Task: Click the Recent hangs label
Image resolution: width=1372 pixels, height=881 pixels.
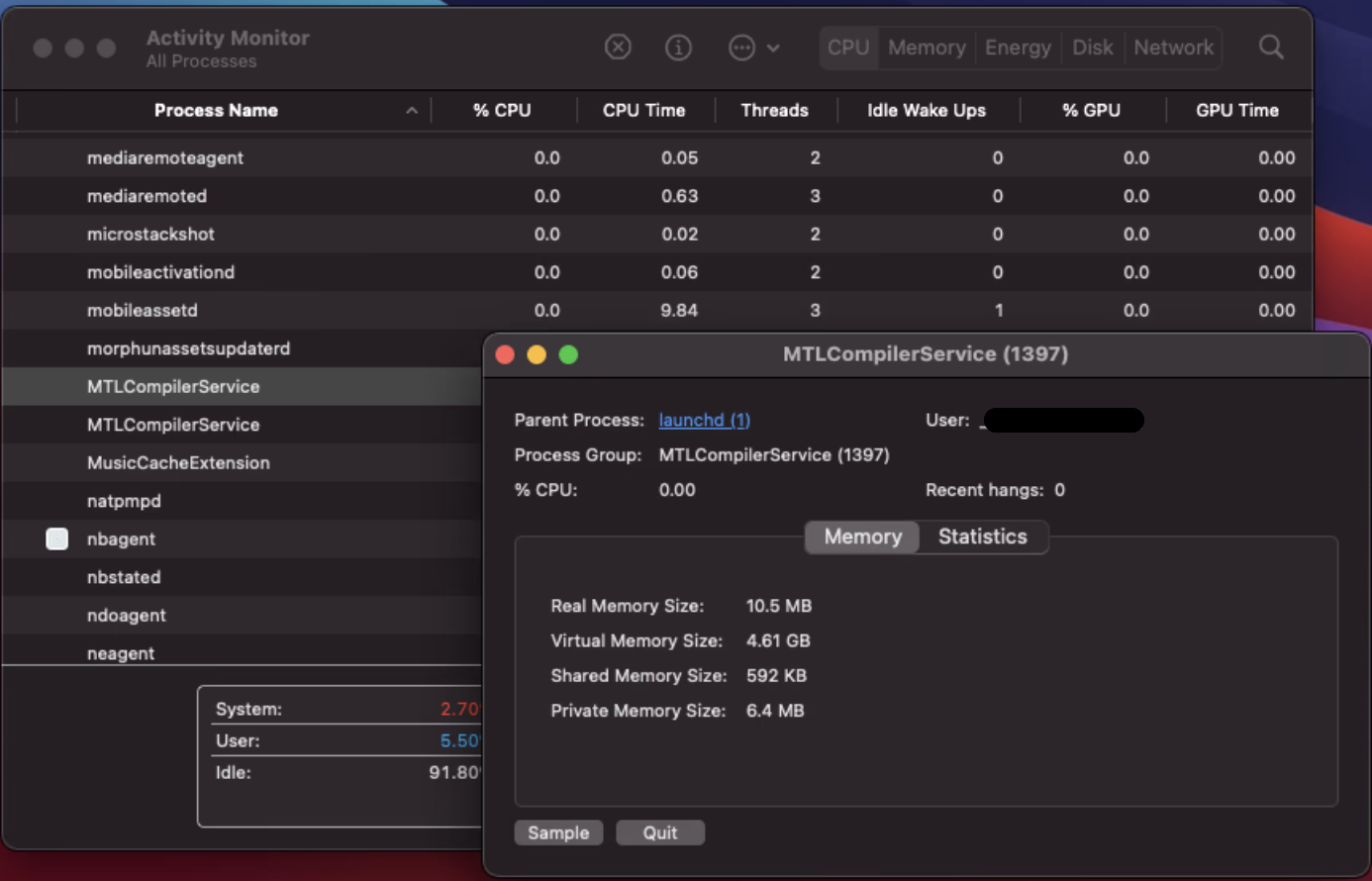Action: [984, 490]
